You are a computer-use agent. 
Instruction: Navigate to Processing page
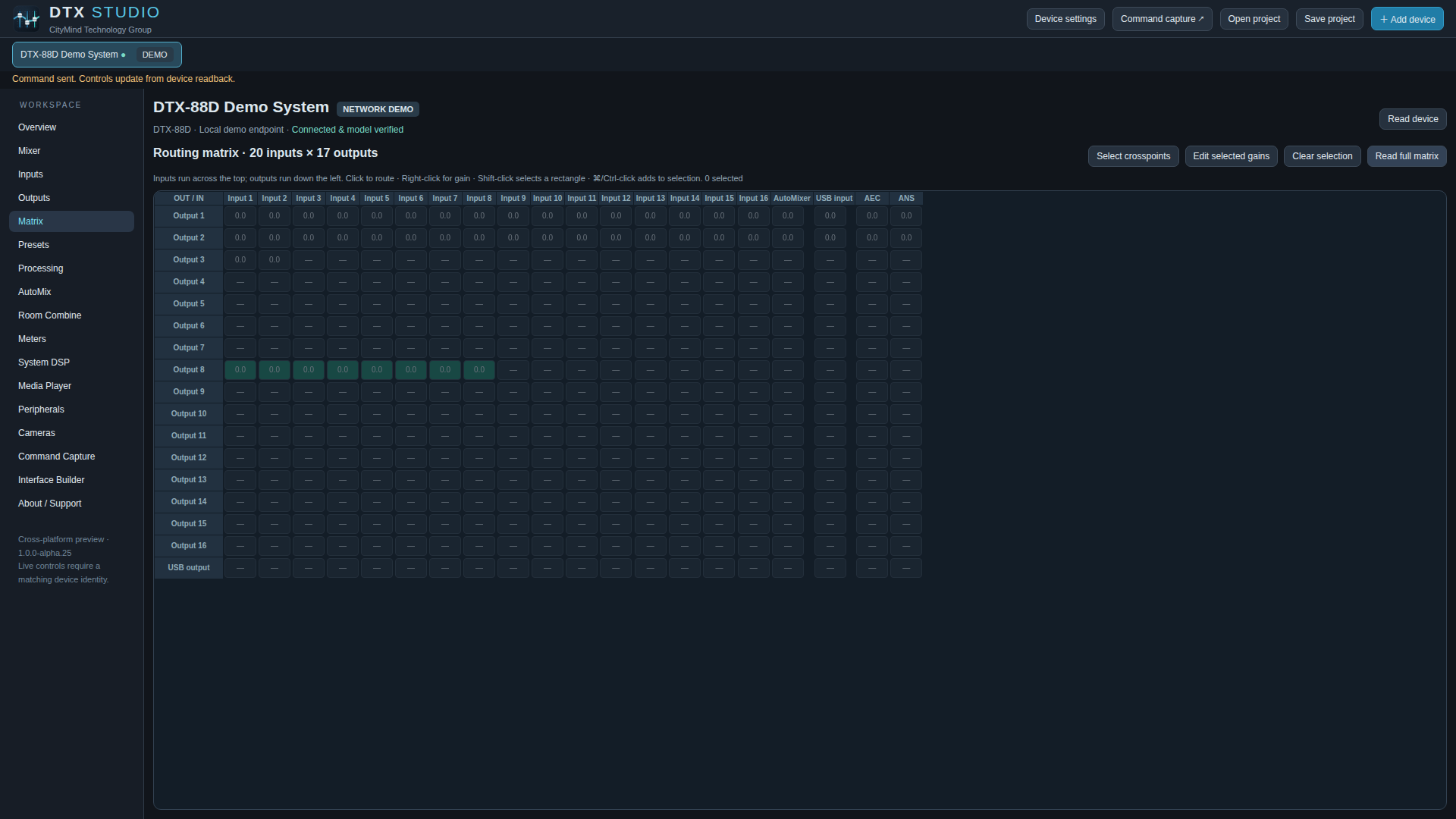(x=71, y=268)
